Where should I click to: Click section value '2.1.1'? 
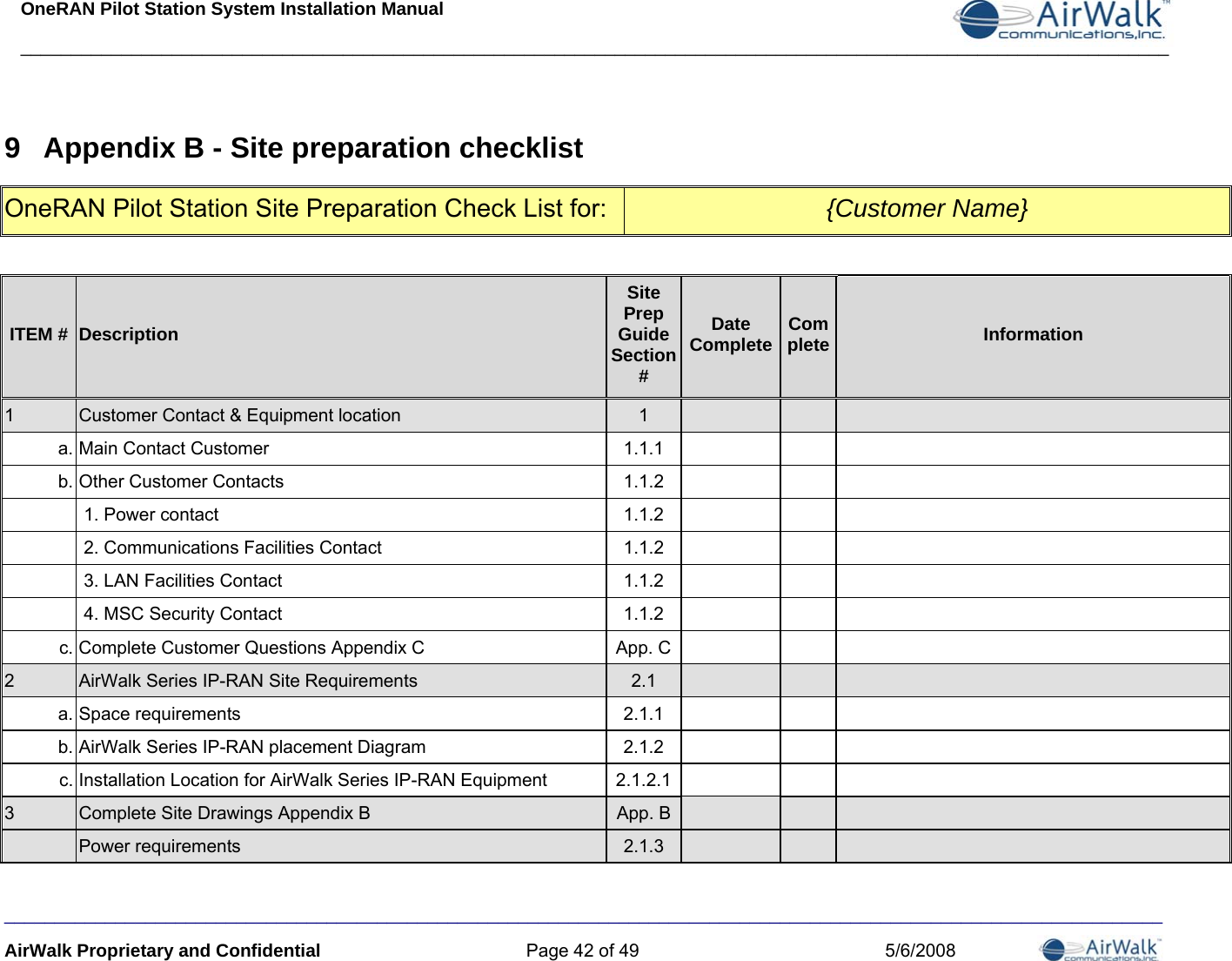pyautogui.click(x=644, y=714)
